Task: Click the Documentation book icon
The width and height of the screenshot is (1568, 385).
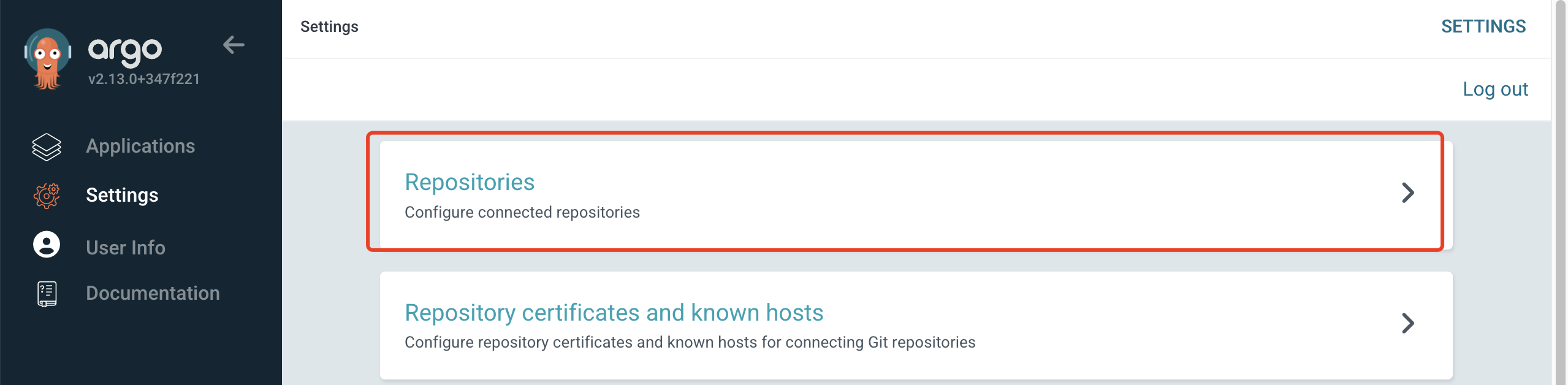Action: pyautogui.click(x=47, y=294)
